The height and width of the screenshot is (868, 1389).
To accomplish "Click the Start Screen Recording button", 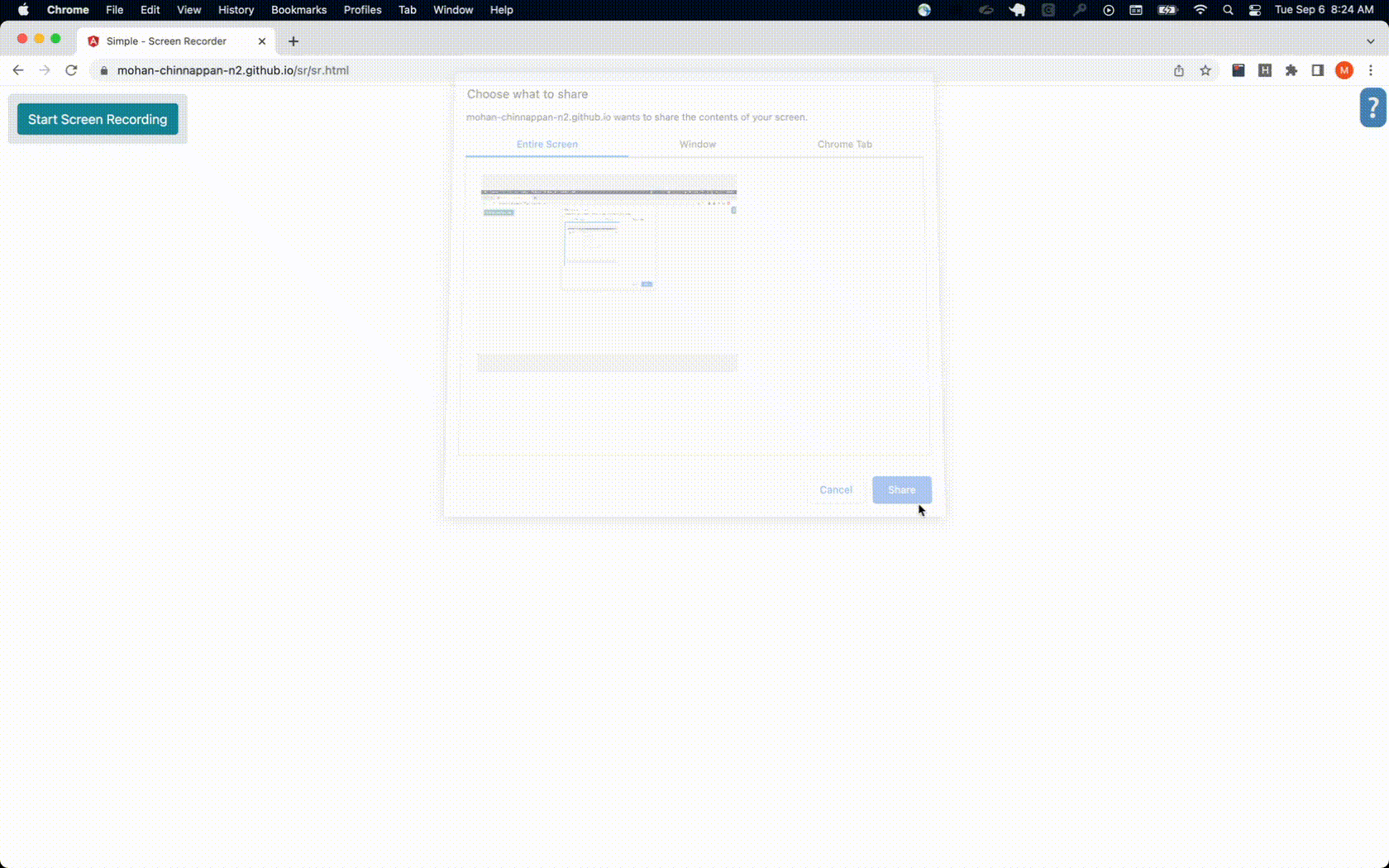I will click(98, 119).
